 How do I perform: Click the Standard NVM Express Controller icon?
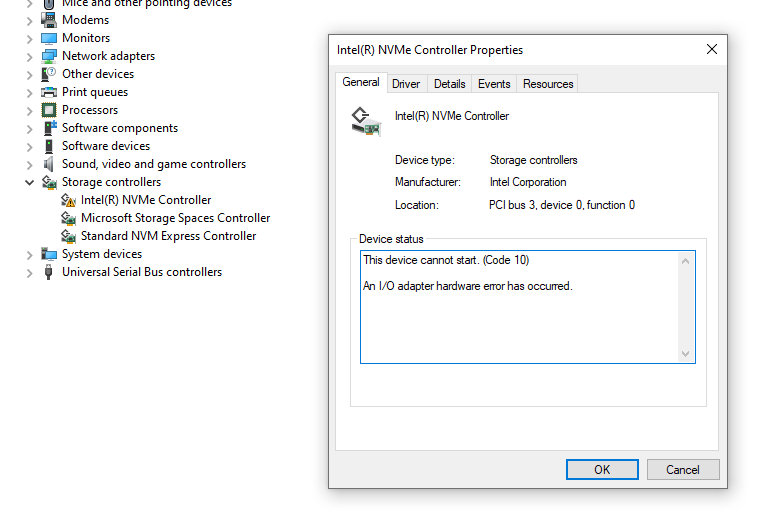(x=68, y=236)
